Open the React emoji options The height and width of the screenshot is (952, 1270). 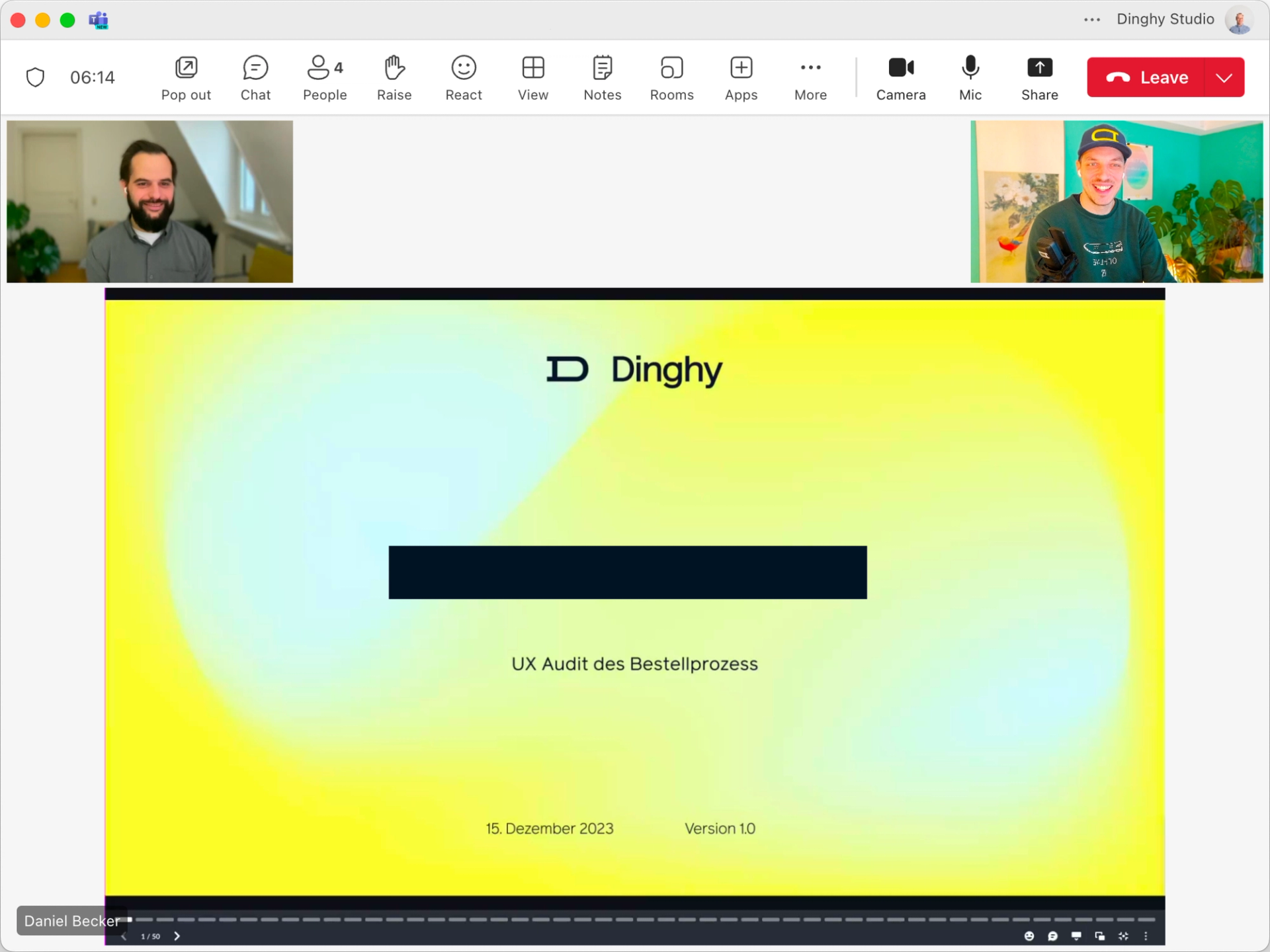(463, 78)
